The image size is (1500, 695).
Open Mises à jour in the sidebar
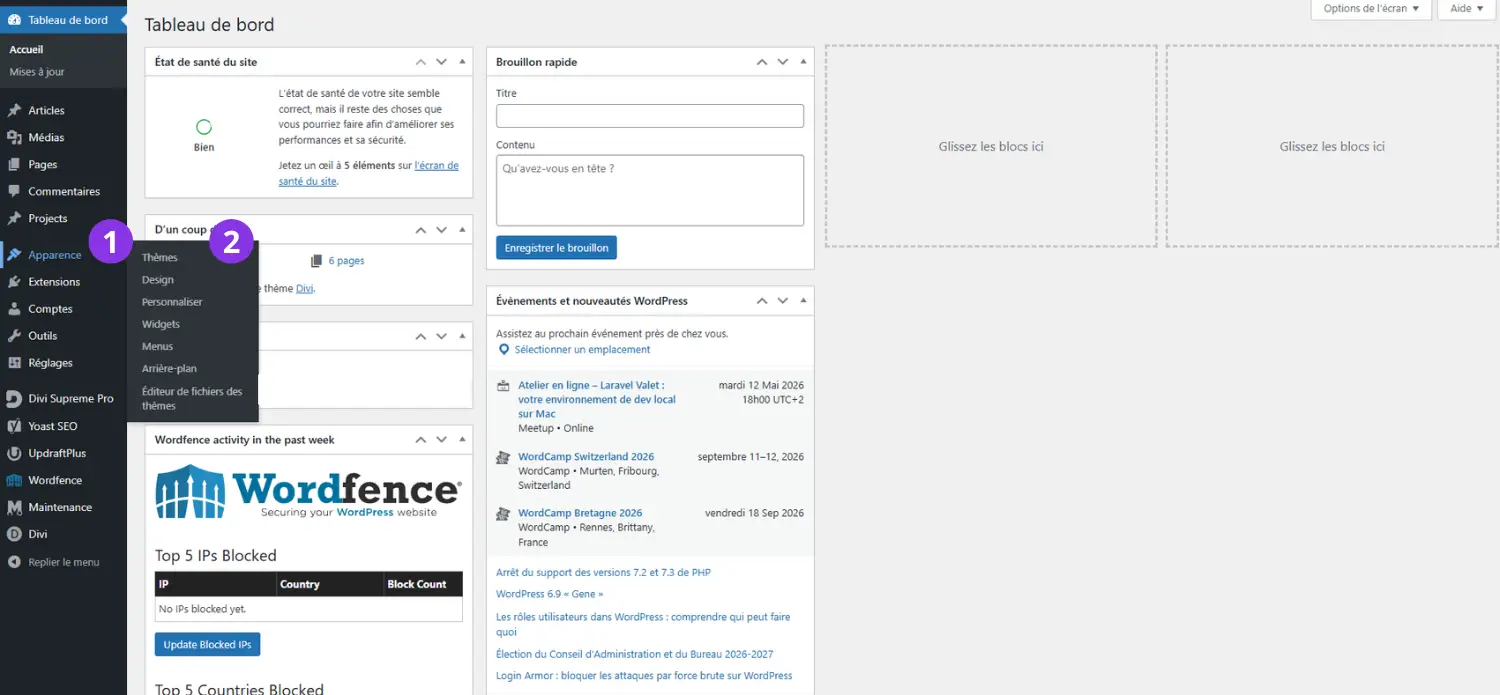[x=37, y=72]
